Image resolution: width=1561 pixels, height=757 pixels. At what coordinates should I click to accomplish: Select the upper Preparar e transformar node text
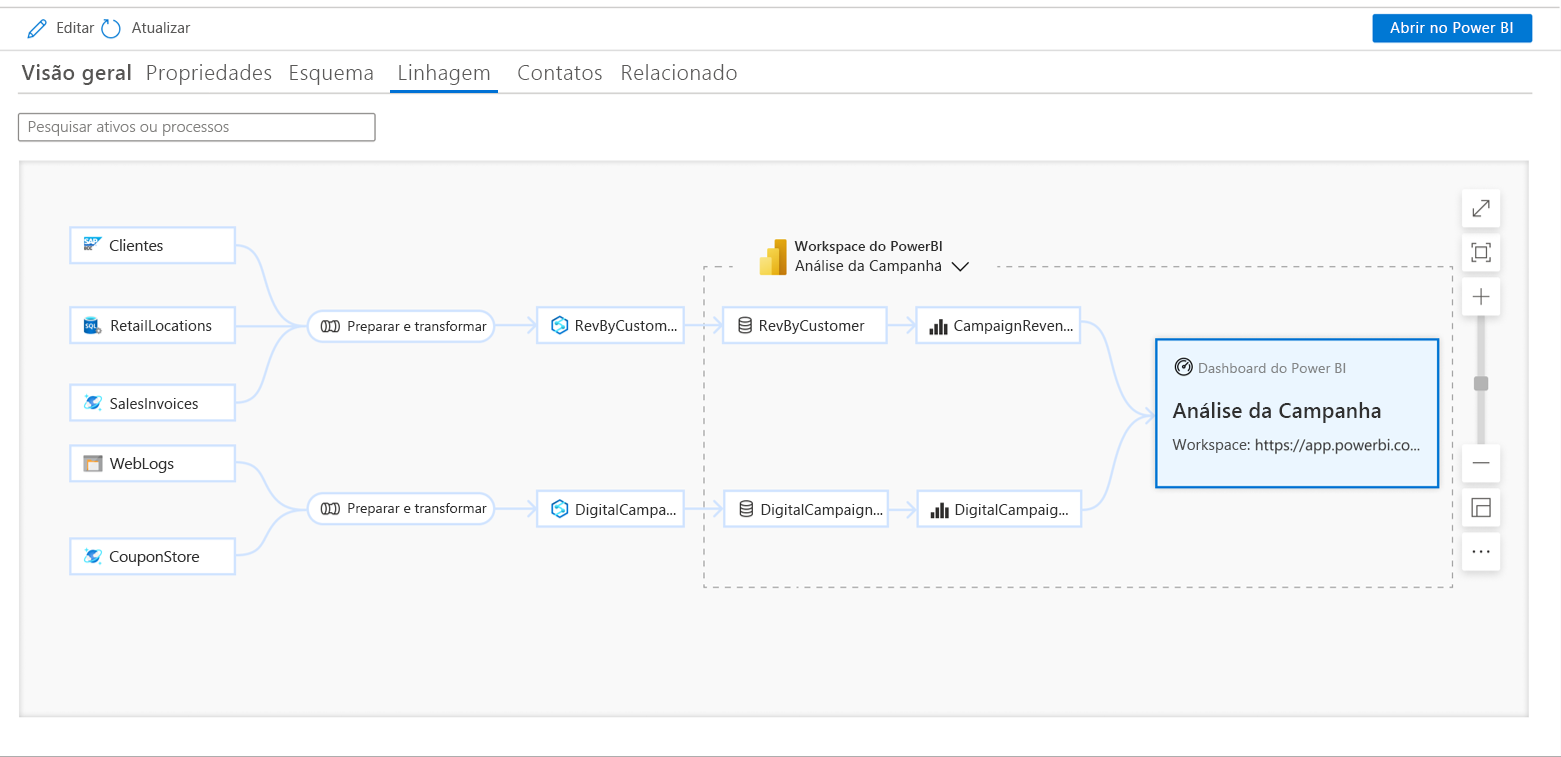tap(417, 326)
